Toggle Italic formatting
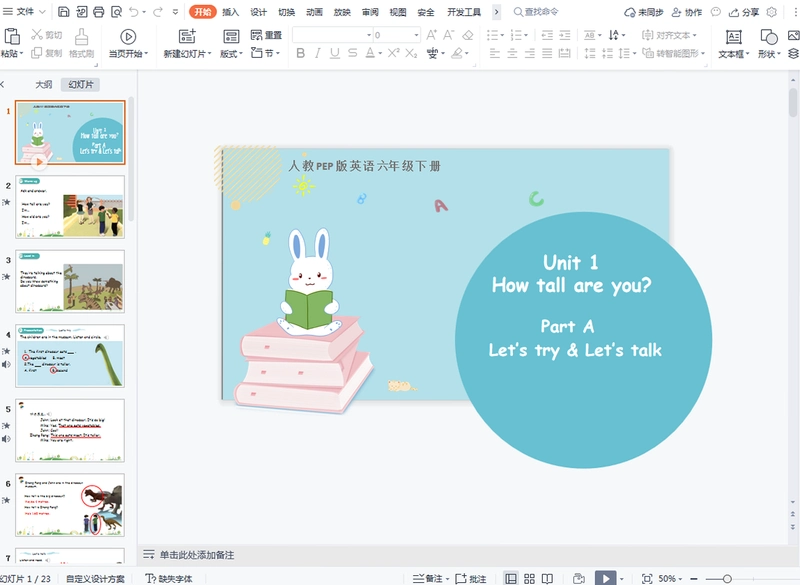The image size is (800, 585). (x=317, y=53)
